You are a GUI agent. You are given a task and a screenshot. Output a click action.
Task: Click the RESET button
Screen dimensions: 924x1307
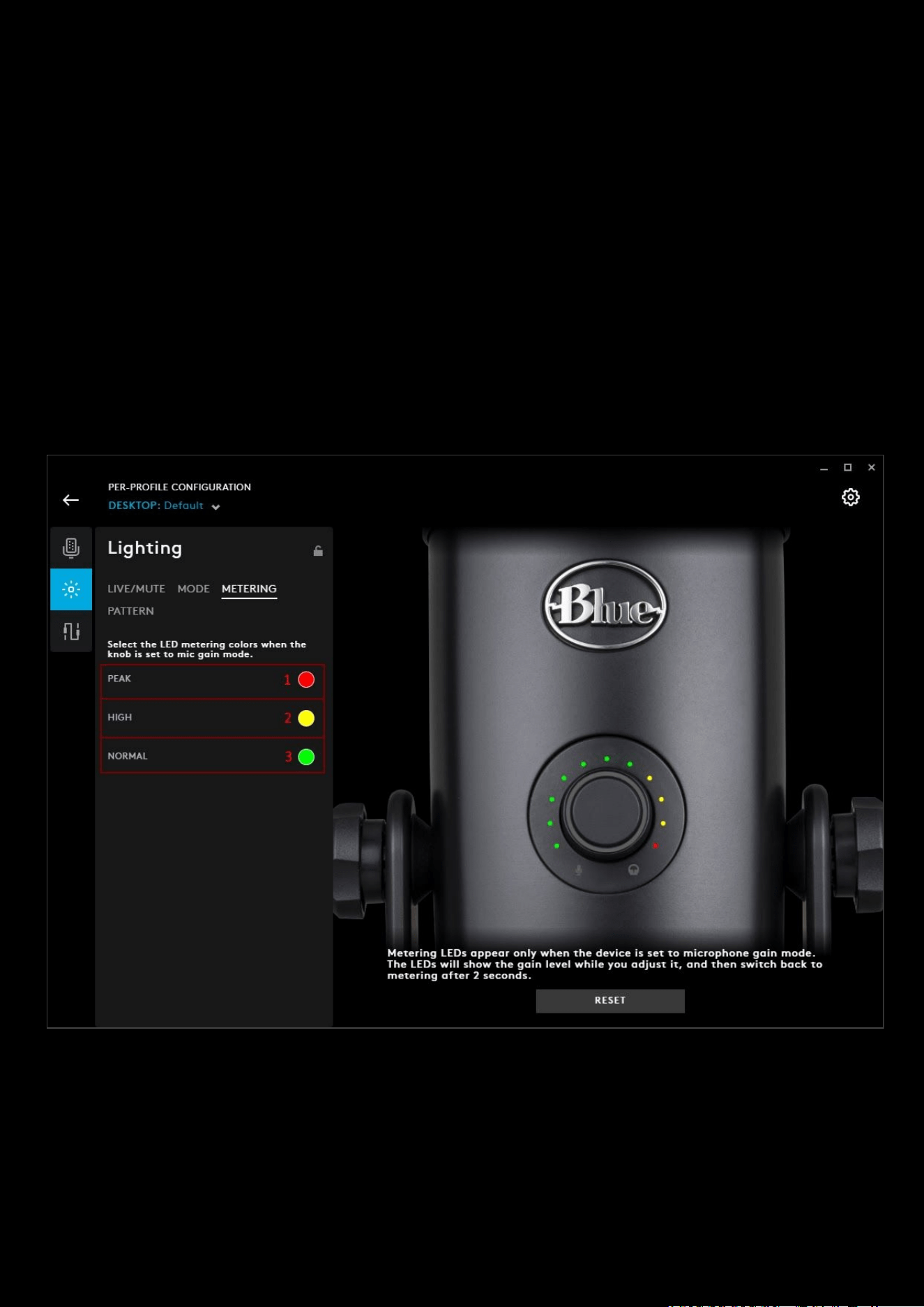pyautogui.click(x=610, y=1001)
